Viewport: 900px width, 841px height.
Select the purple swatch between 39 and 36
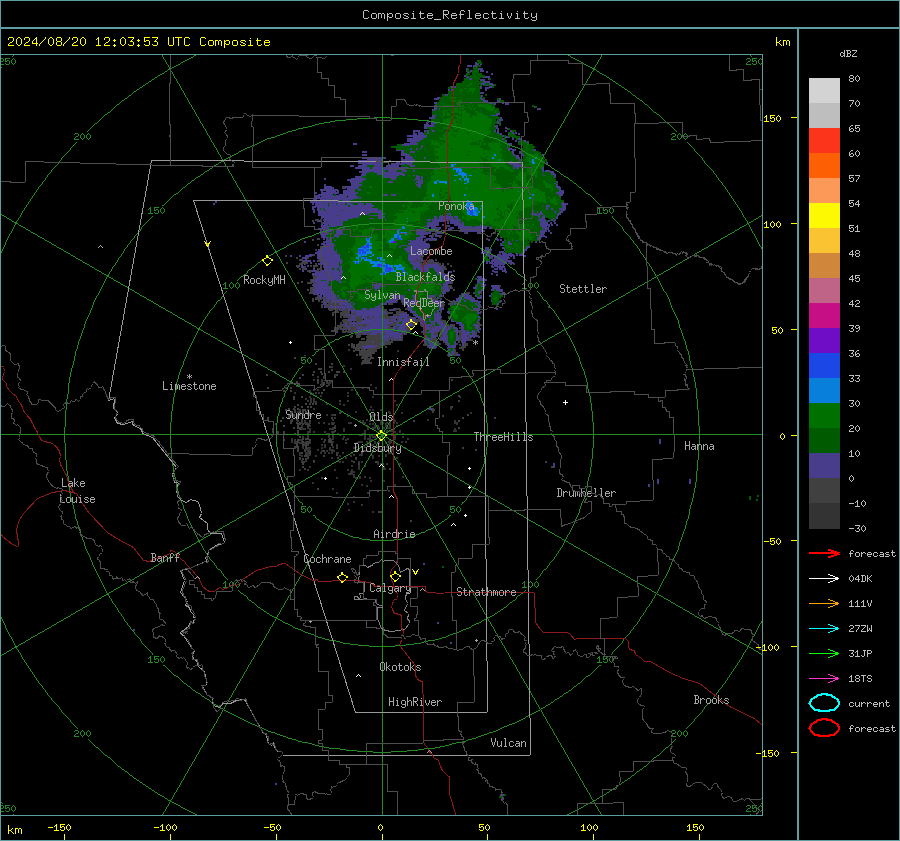pyautogui.click(x=824, y=340)
